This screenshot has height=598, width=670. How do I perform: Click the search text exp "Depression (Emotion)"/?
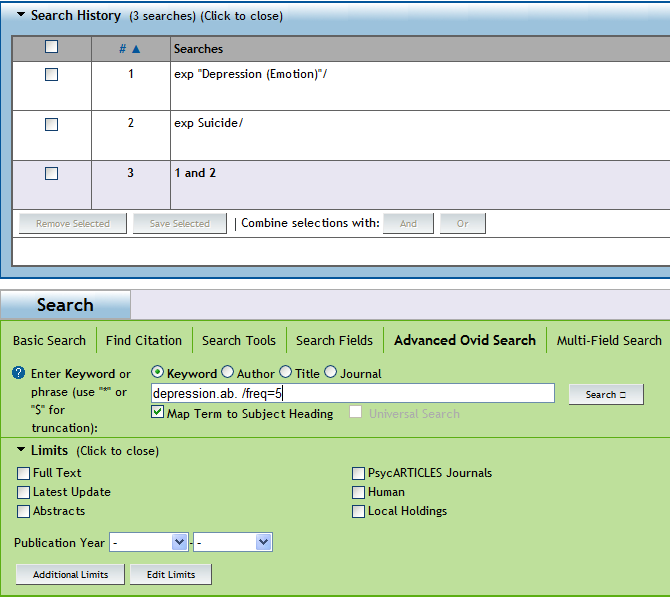tap(250, 74)
